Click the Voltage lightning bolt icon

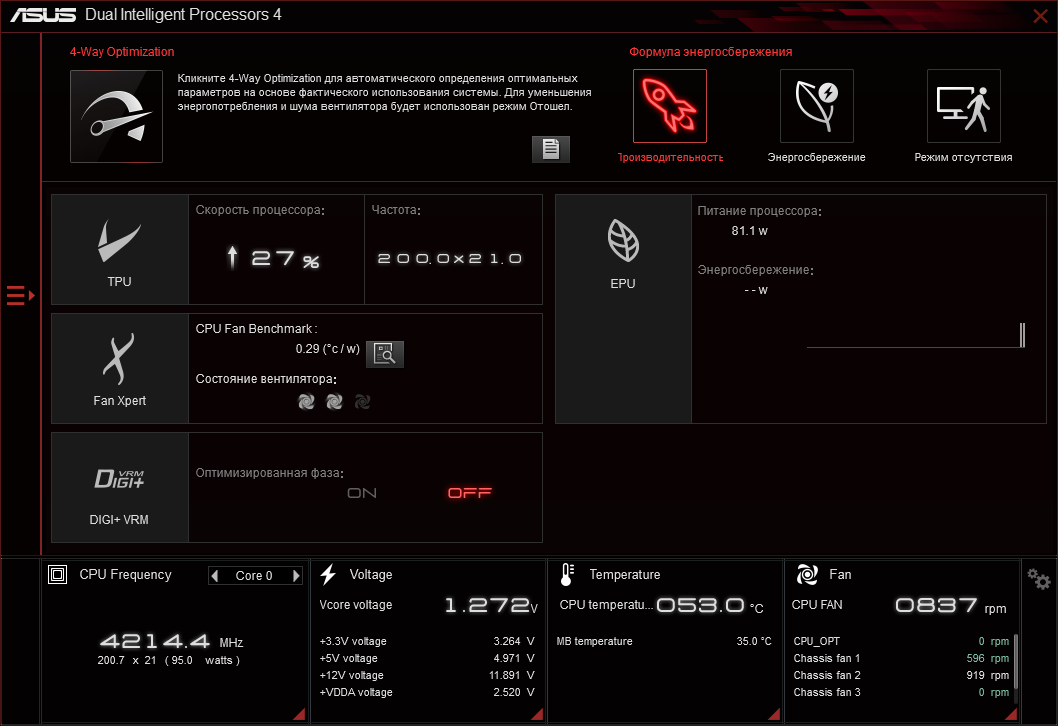coord(328,574)
